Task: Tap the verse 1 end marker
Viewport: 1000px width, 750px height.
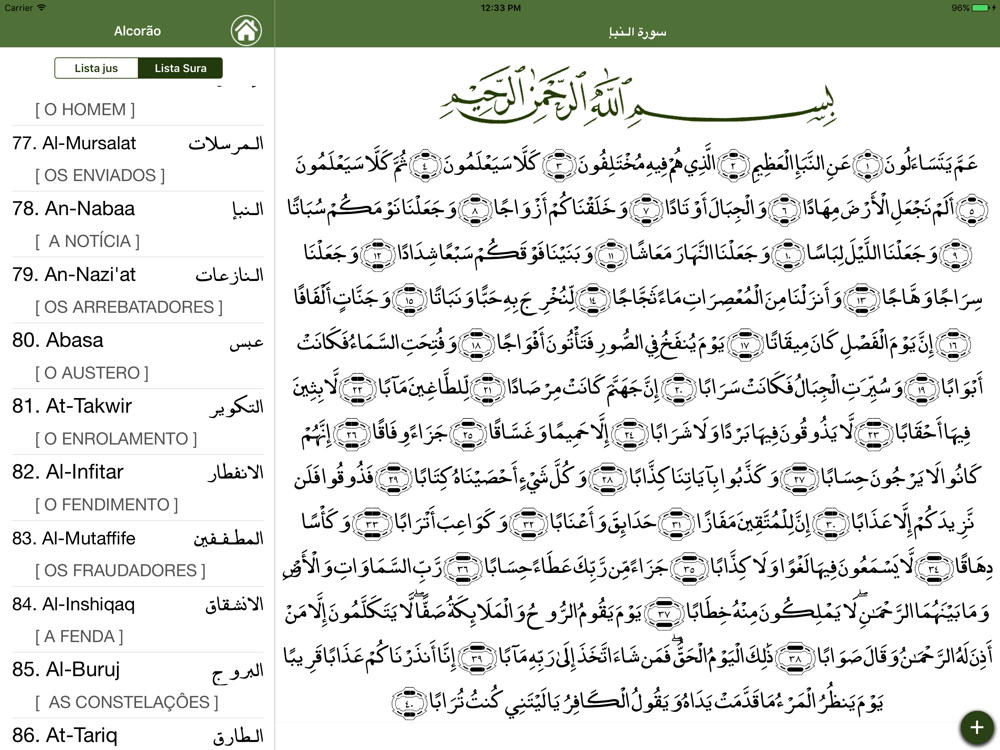Action: coord(868,166)
